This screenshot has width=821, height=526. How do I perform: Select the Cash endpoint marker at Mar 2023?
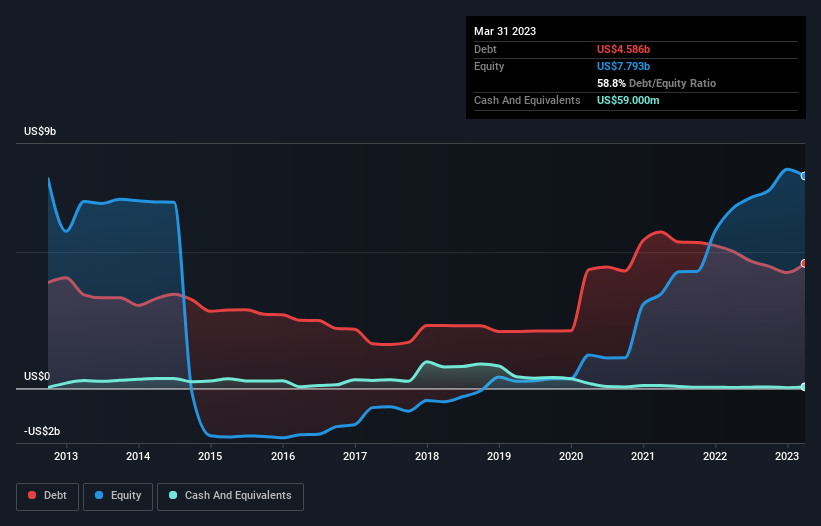coord(804,387)
